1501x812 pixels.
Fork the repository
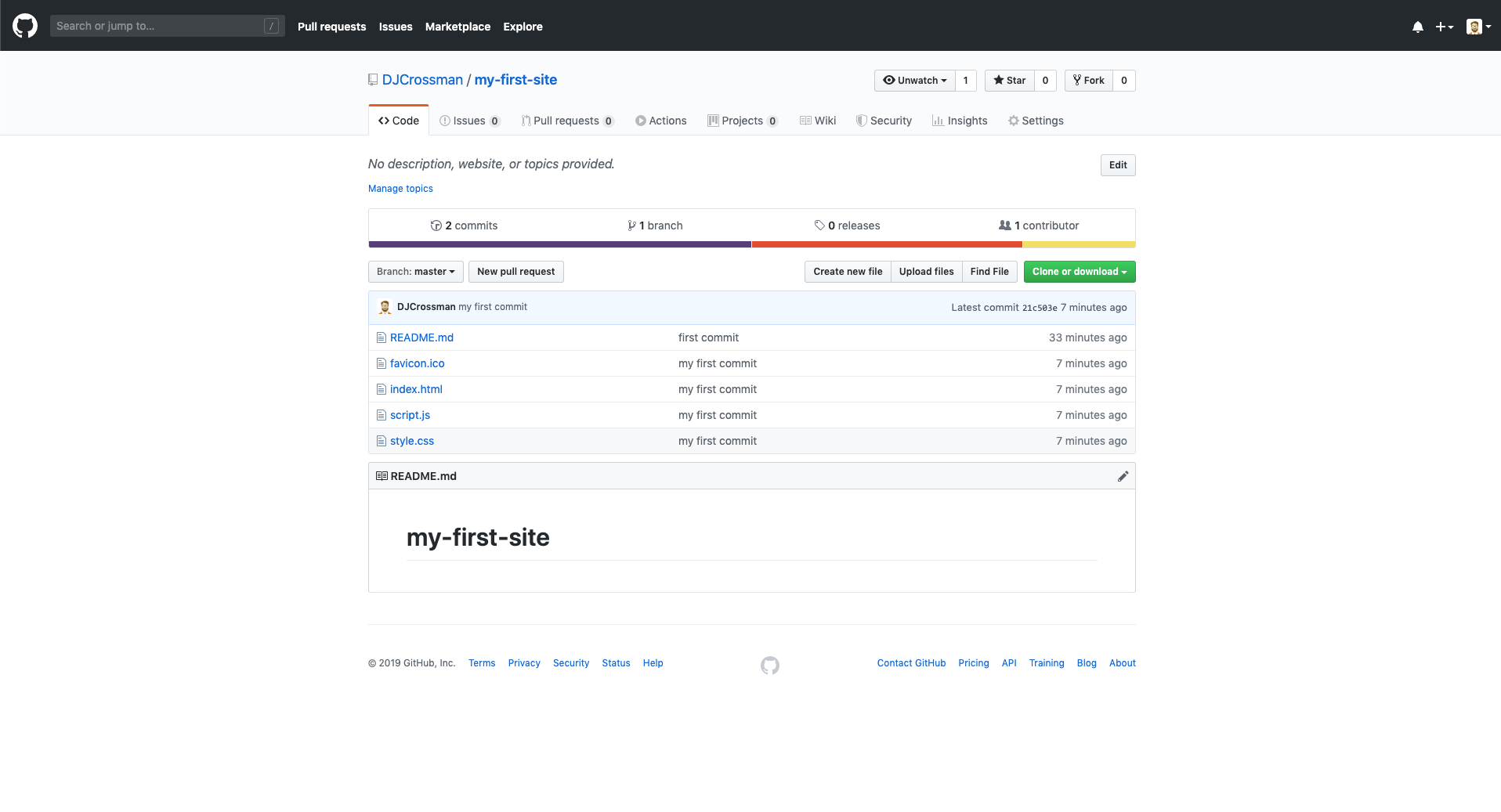[x=1089, y=81]
